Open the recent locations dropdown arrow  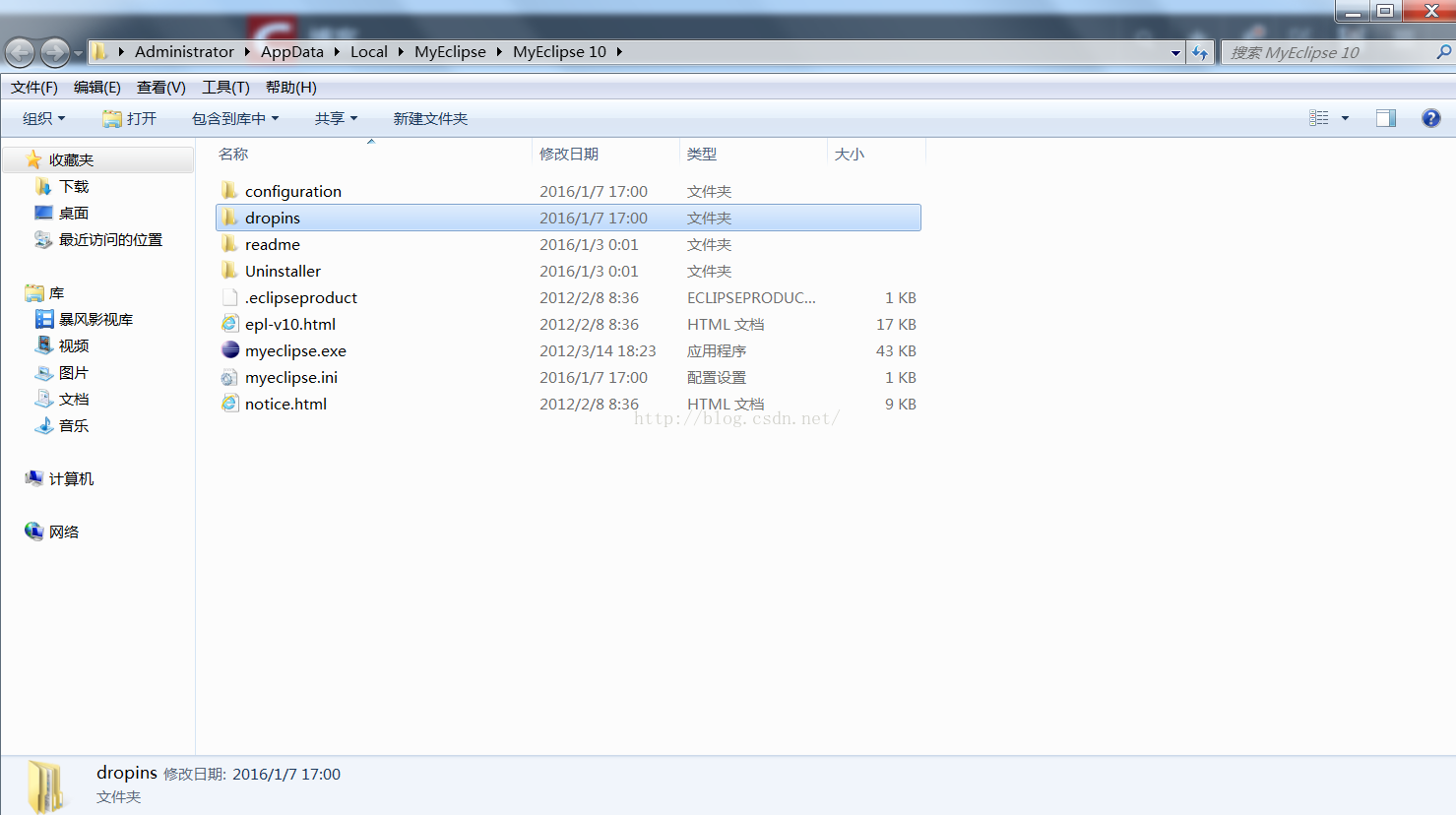click(79, 53)
